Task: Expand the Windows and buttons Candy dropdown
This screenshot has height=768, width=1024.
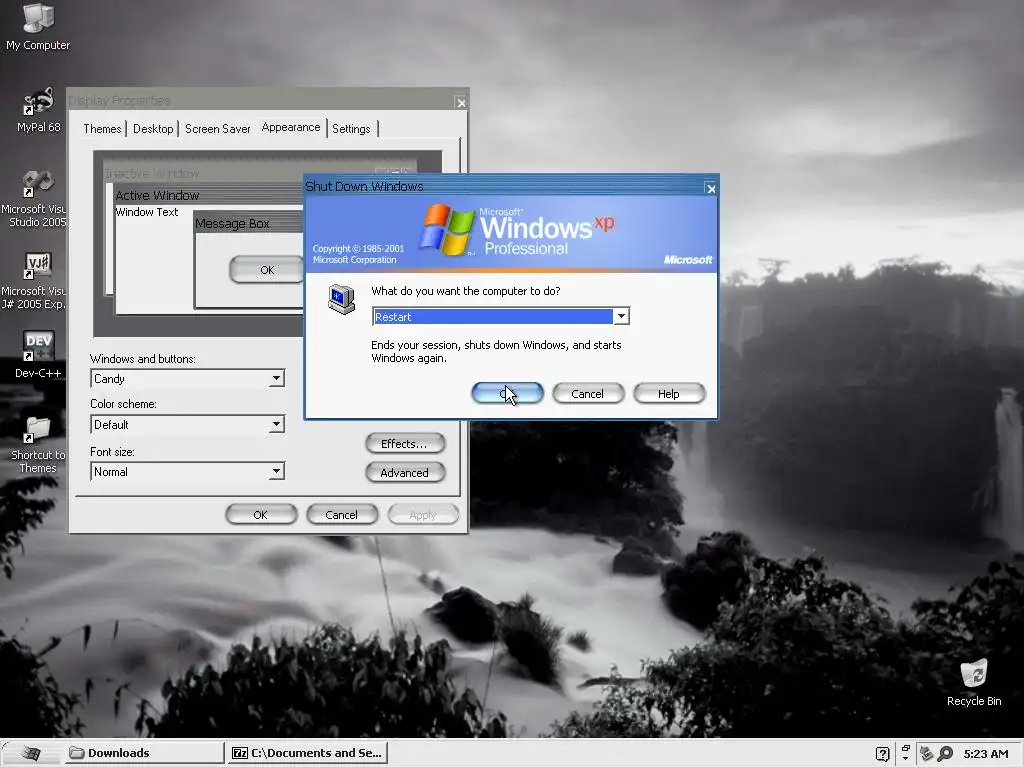Action: pyautogui.click(x=276, y=378)
